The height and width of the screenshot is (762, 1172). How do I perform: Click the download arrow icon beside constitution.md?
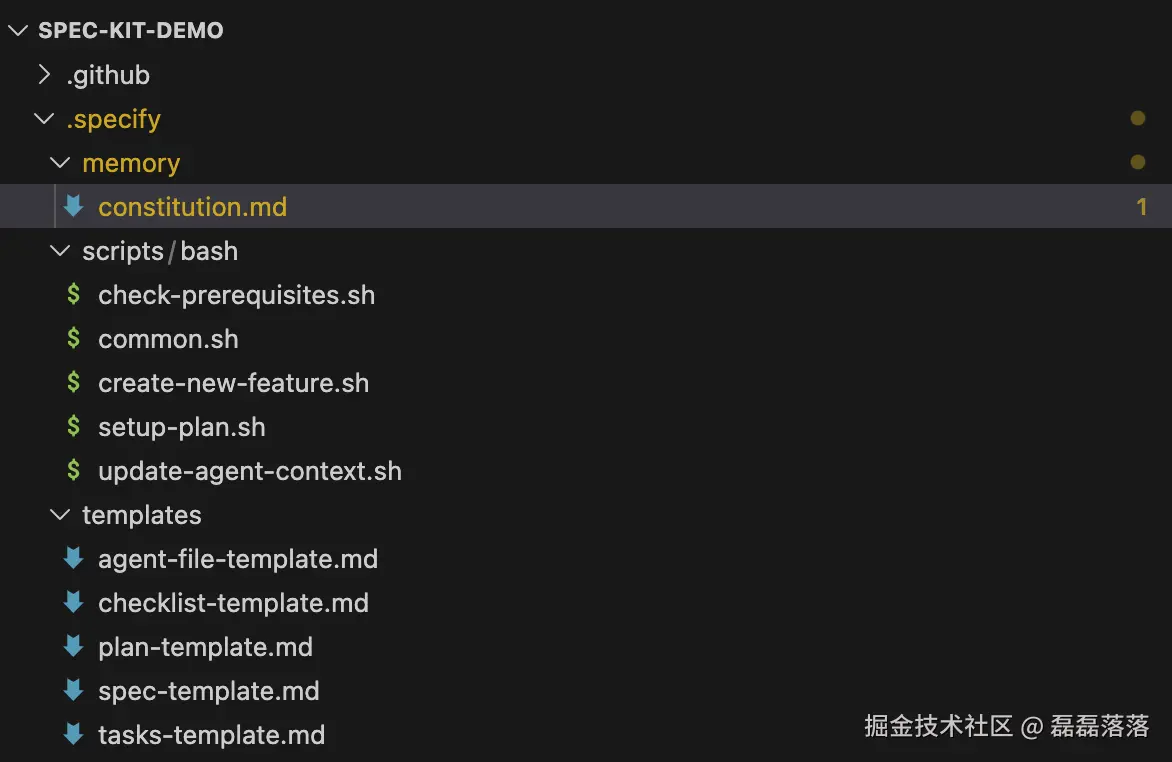point(74,206)
